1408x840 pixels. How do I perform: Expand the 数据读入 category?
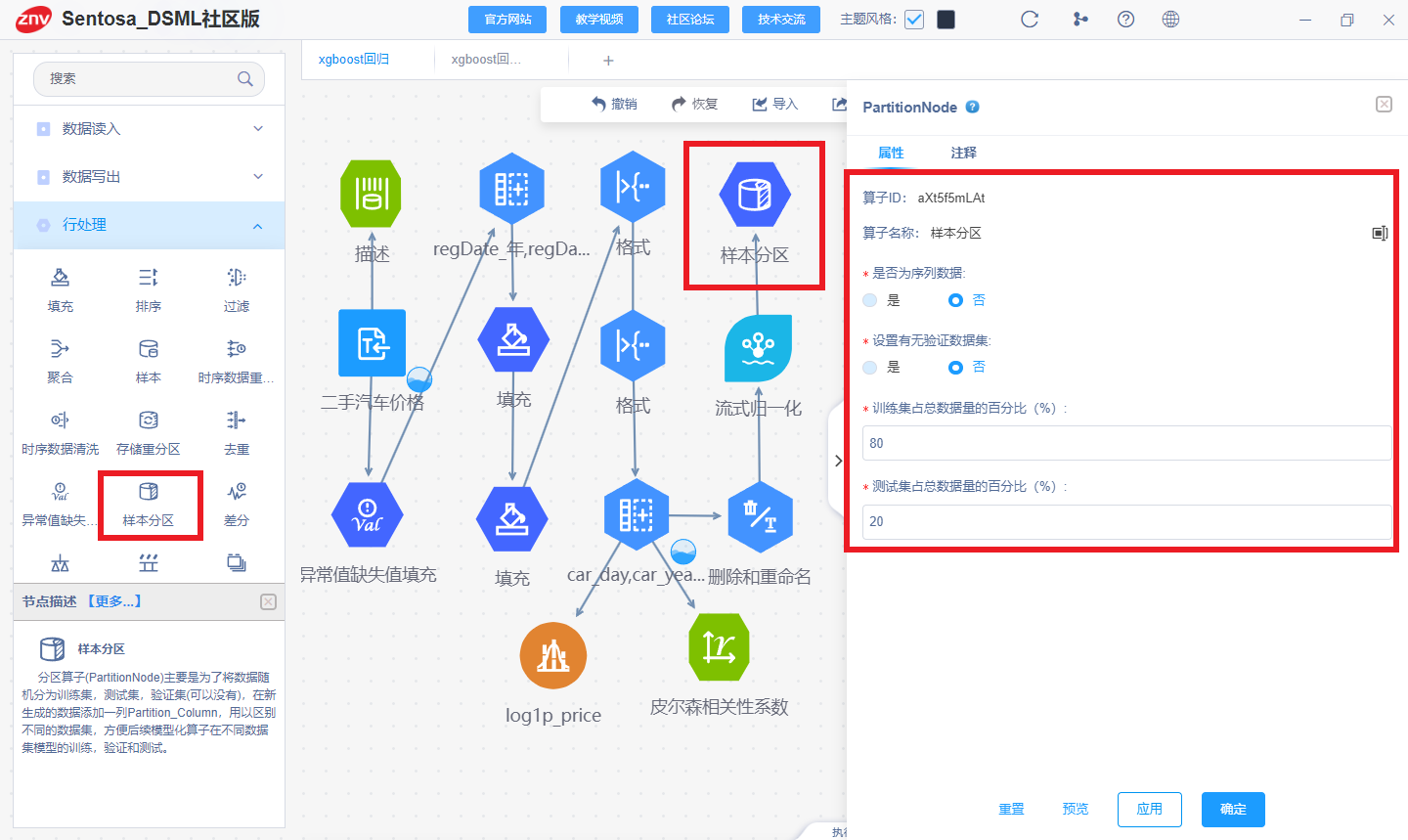(149, 129)
